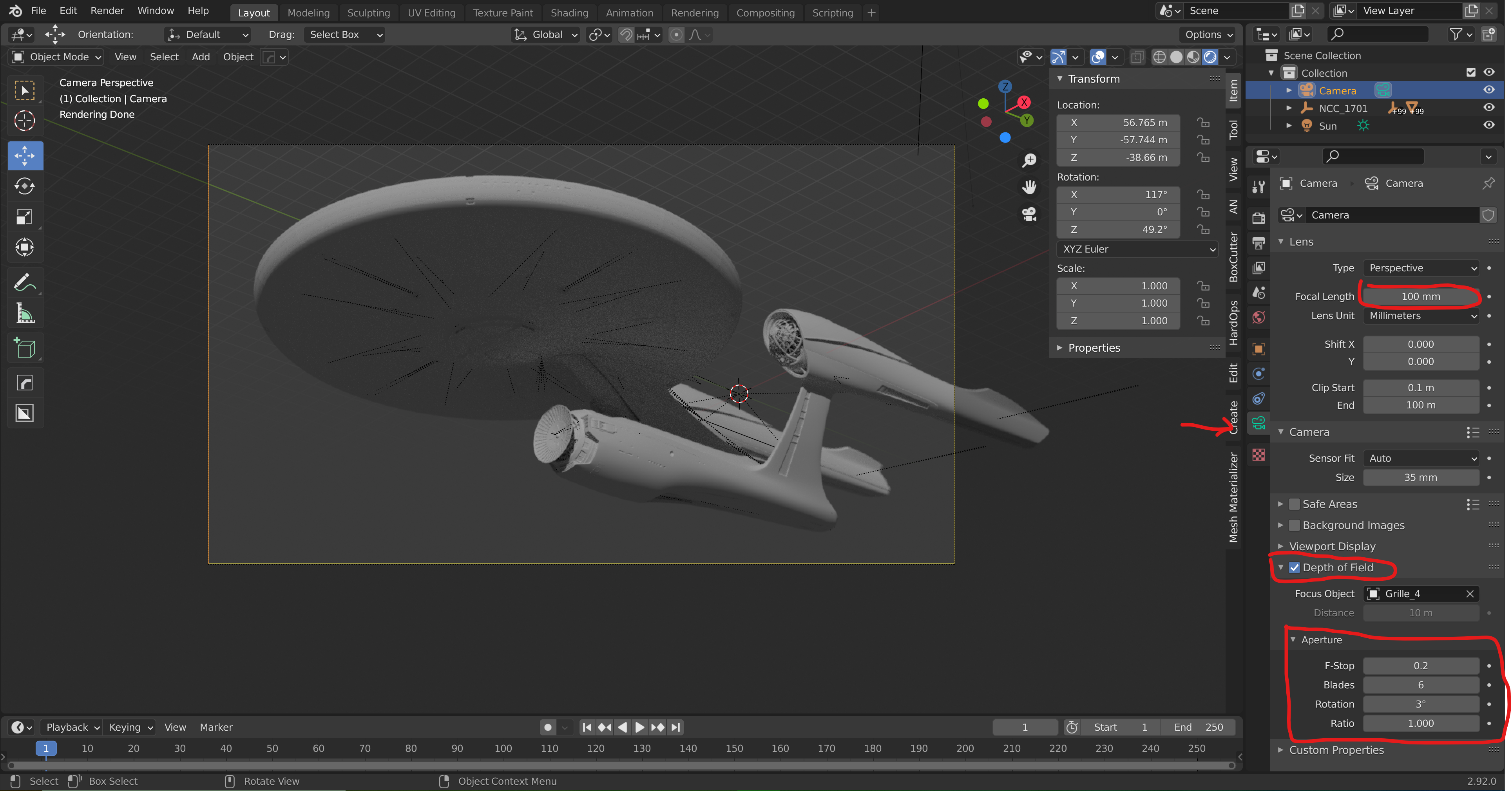
Task: Open Object Constraint properties tab
Action: point(1258,398)
